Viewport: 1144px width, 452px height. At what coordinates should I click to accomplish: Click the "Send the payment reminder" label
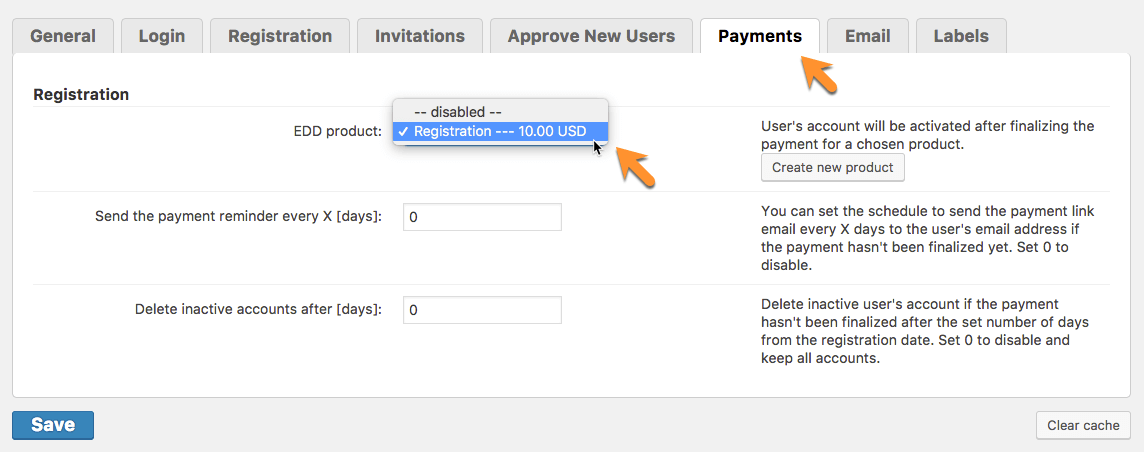pyautogui.click(x=239, y=217)
